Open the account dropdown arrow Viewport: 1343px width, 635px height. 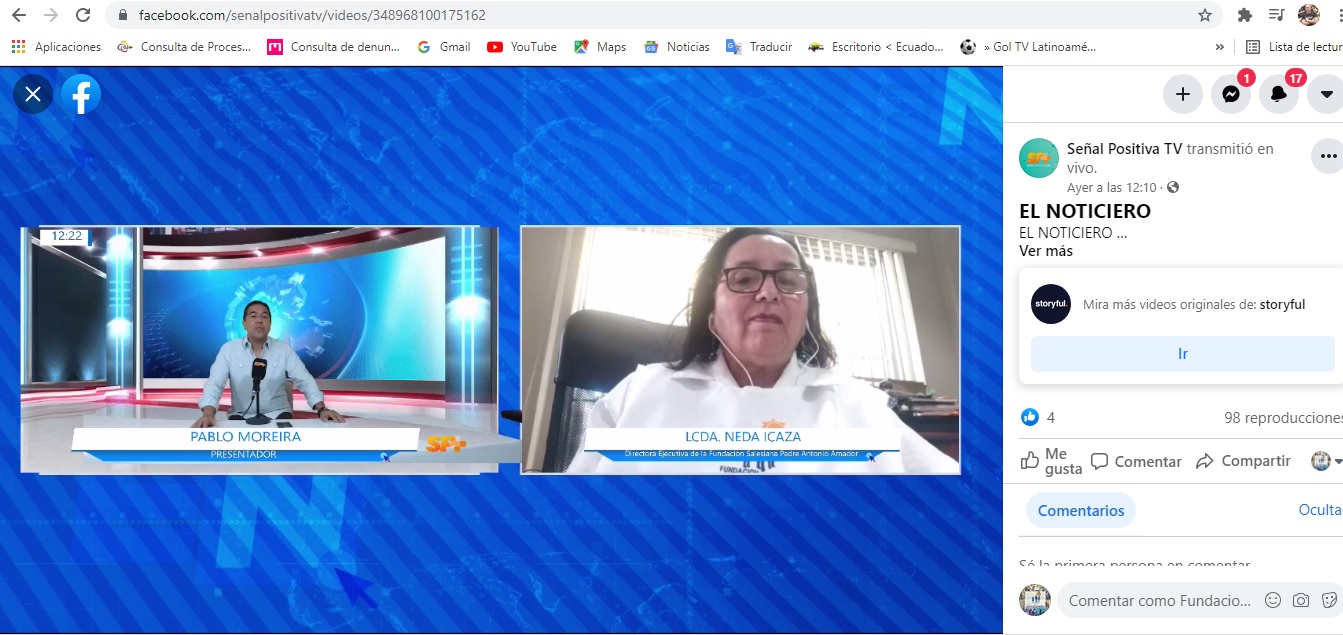point(1327,94)
